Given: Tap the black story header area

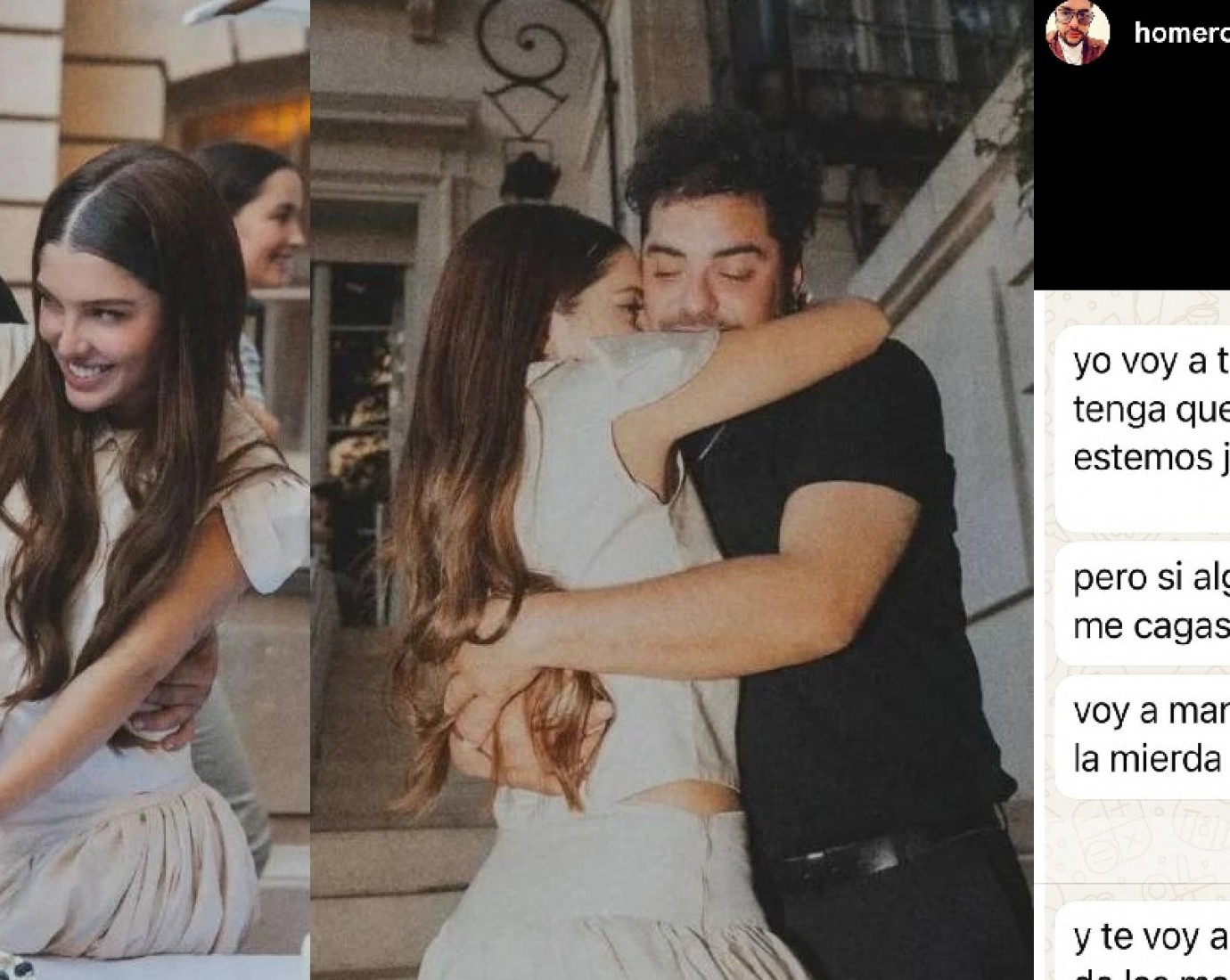Looking at the screenshot, I should (x=1132, y=178).
